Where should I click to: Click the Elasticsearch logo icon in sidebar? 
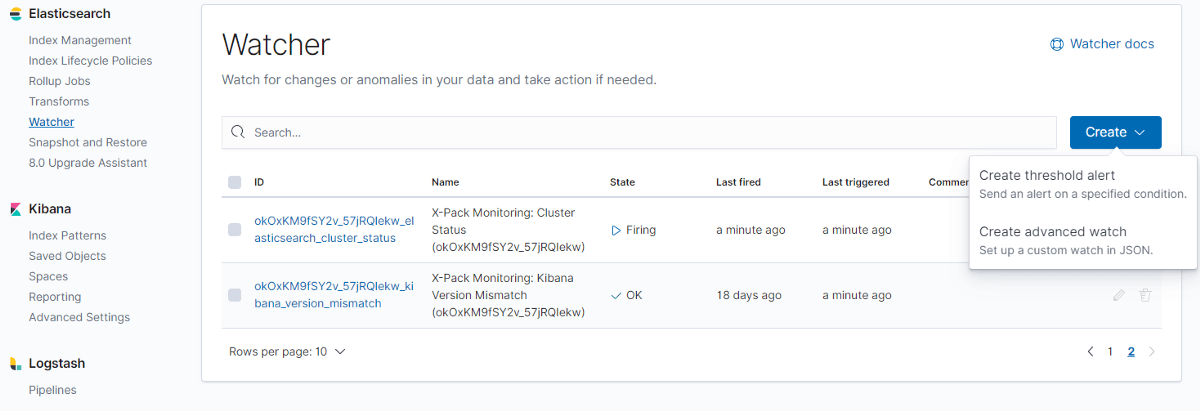click(x=15, y=14)
